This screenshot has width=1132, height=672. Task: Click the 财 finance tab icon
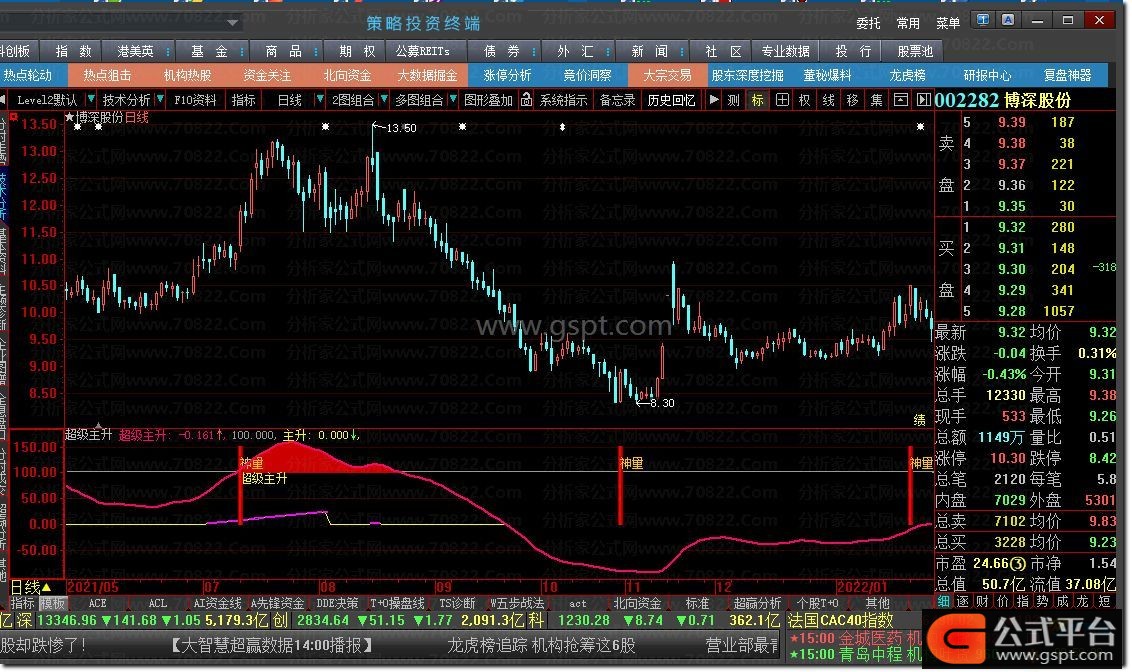tap(983, 601)
